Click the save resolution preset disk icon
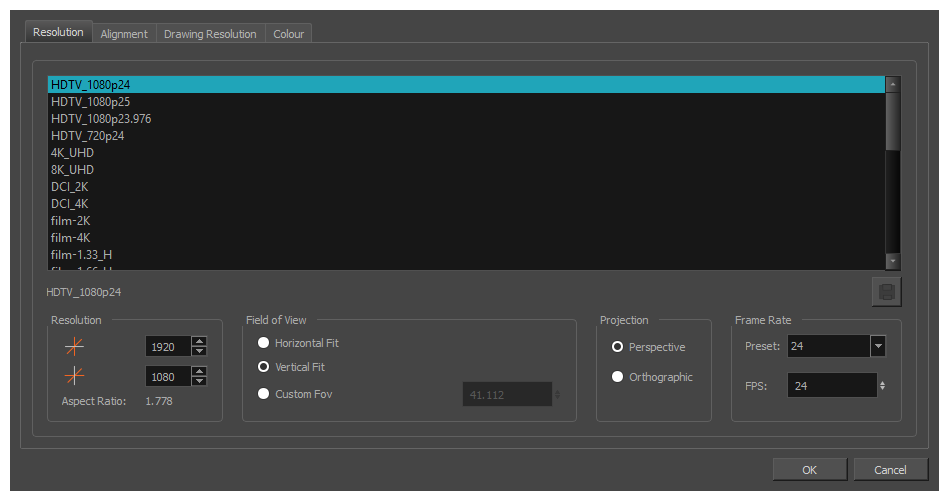 (x=887, y=292)
